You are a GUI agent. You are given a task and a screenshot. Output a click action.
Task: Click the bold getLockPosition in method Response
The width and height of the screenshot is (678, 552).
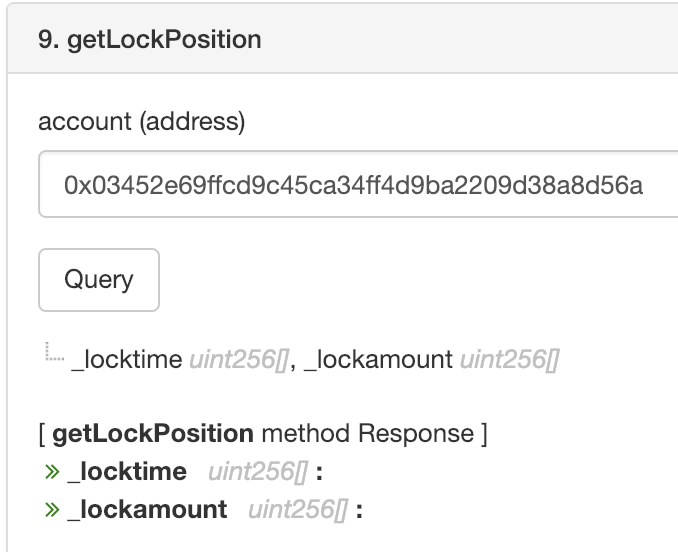152,433
